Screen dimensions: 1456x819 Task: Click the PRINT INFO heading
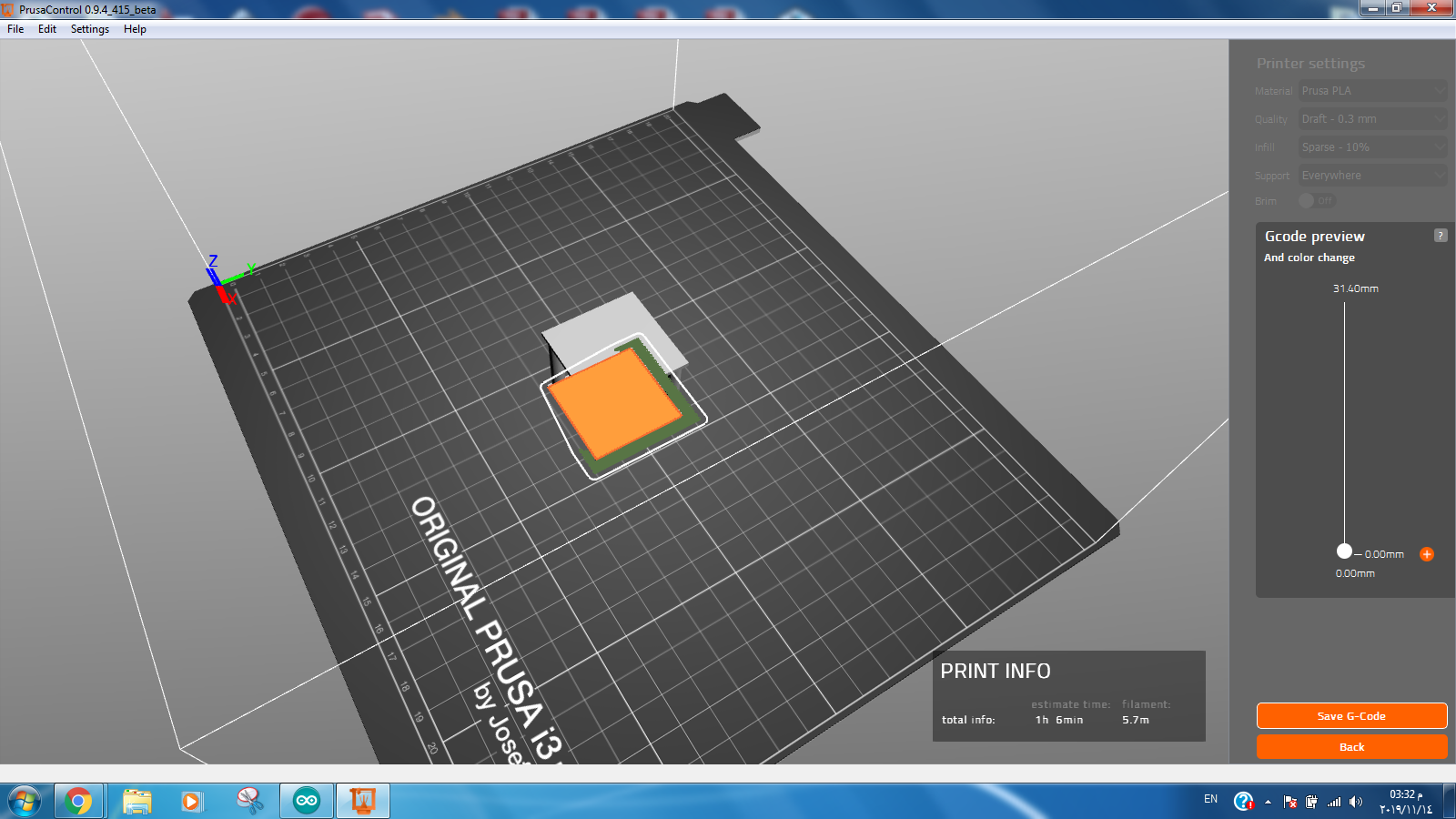(996, 672)
